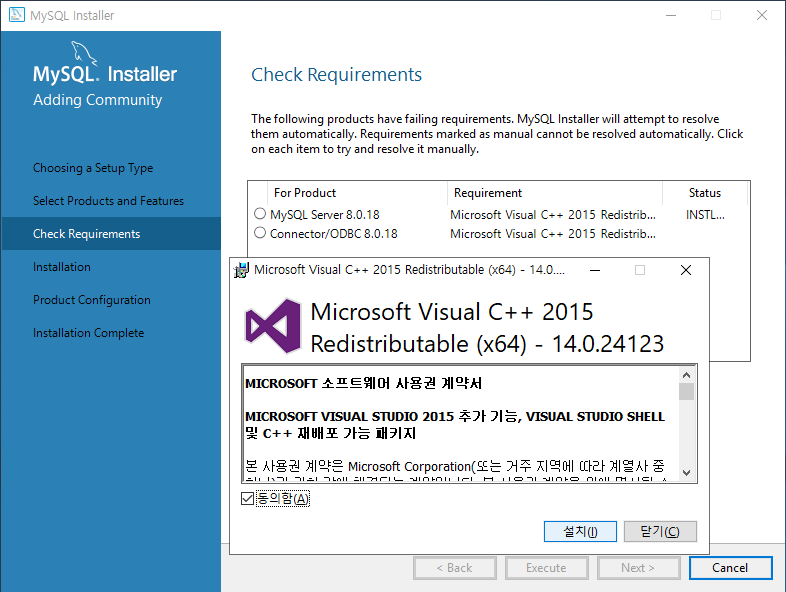Open the Choosing a Setup Type step

click(93, 168)
